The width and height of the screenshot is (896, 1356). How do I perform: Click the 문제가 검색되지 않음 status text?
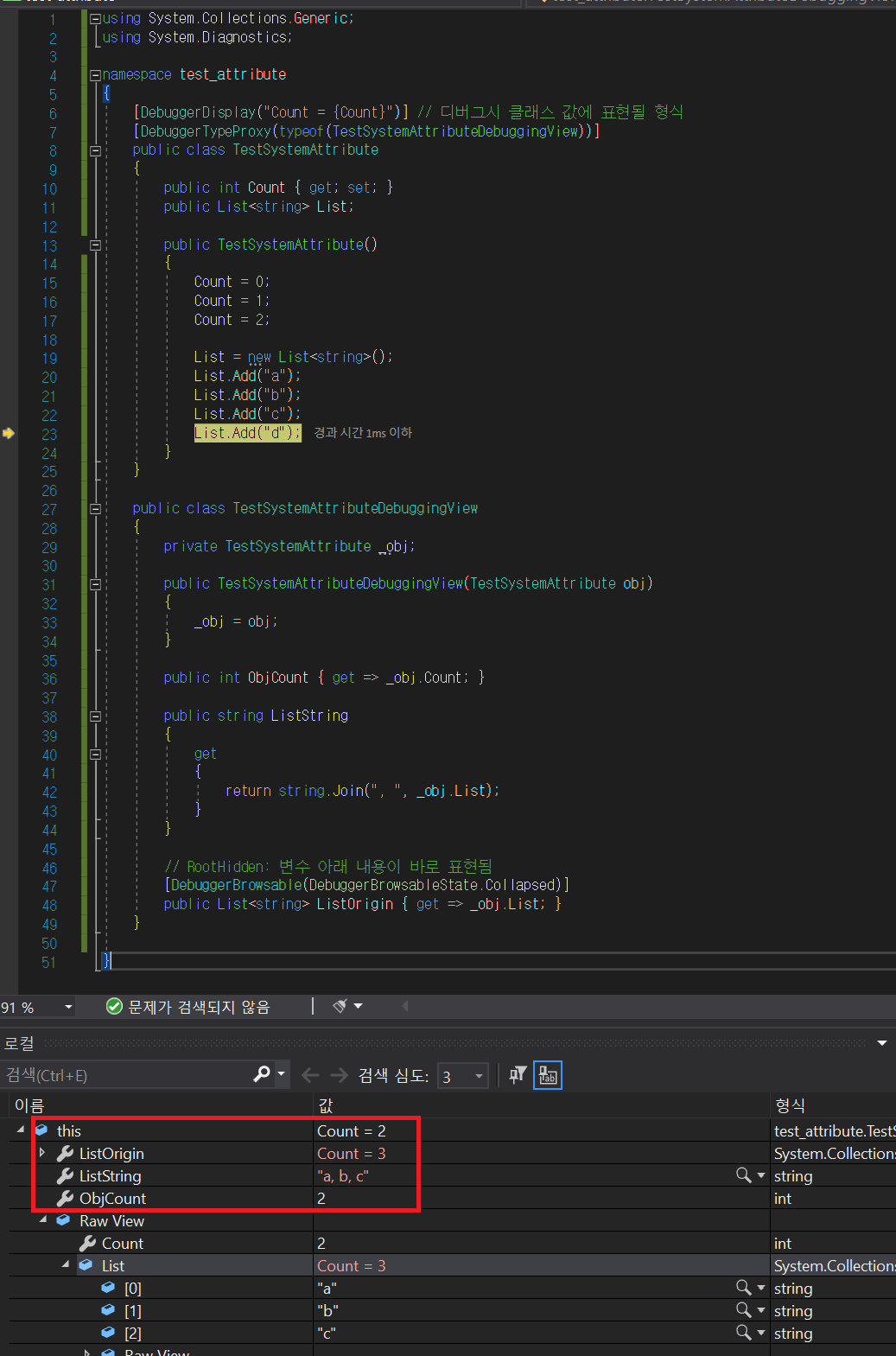tap(199, 1007)
